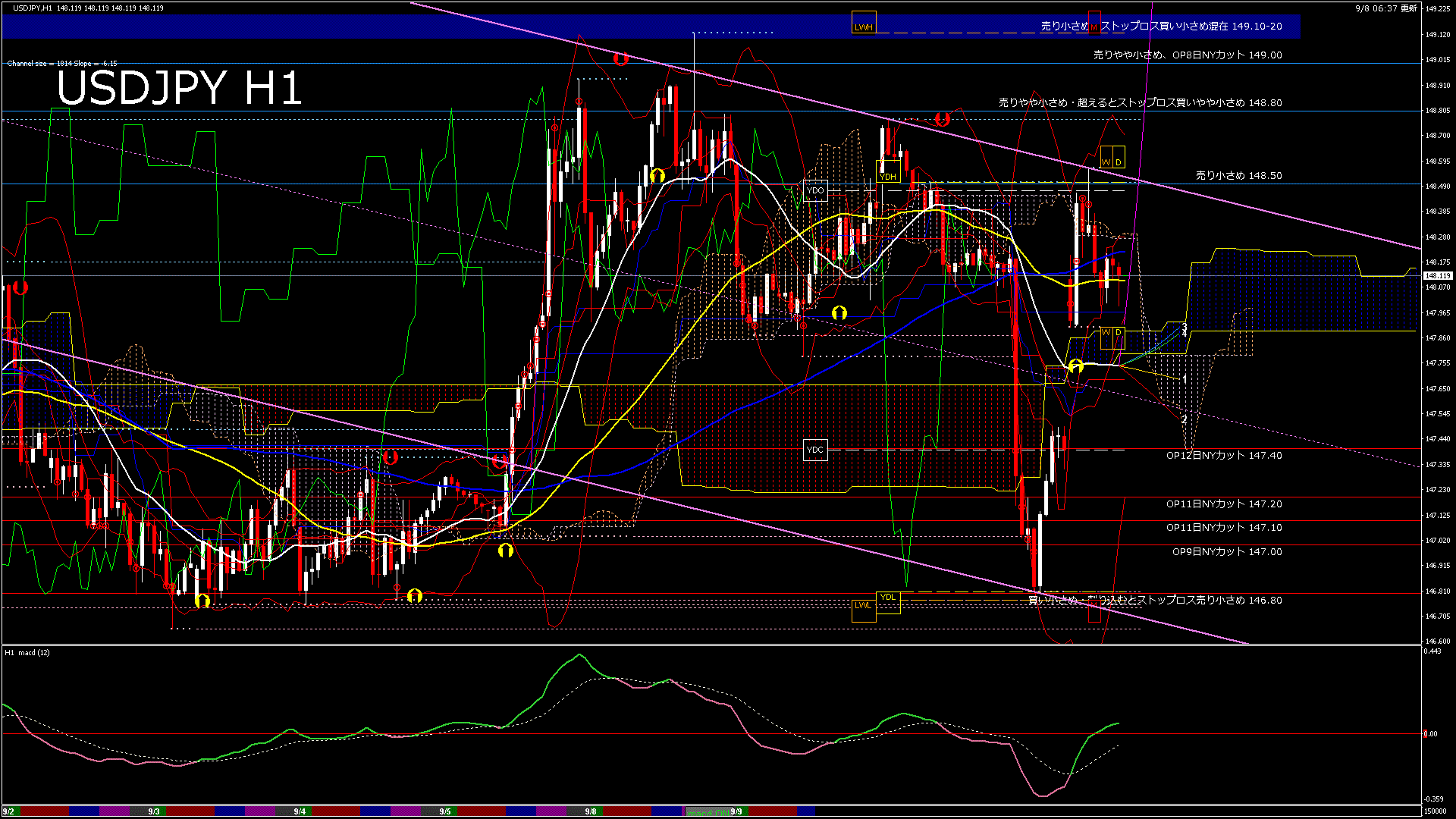Viewport: 1456px width, 819px height.
Task: Click the 9/4 date marker
Action: pyautogui.click(x=300, y=811)
